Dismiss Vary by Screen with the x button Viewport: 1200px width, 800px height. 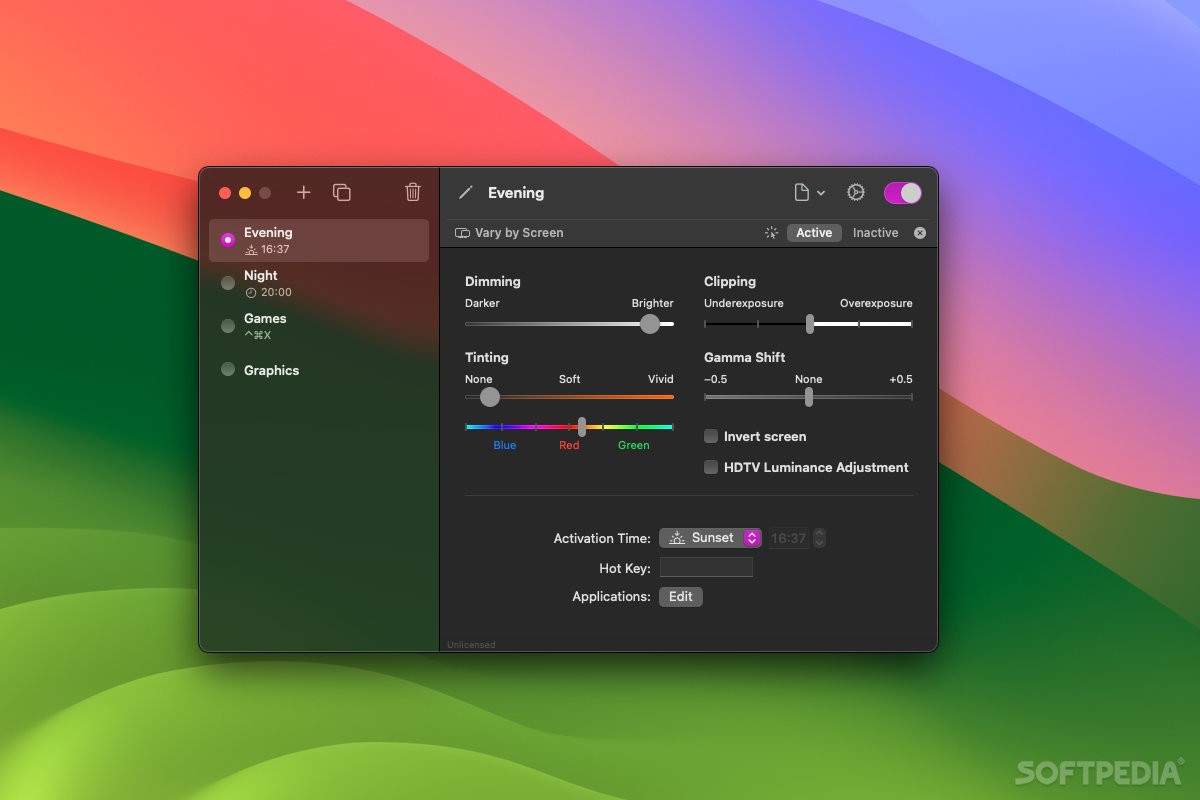pyautogui.click(x=919, y=232)
